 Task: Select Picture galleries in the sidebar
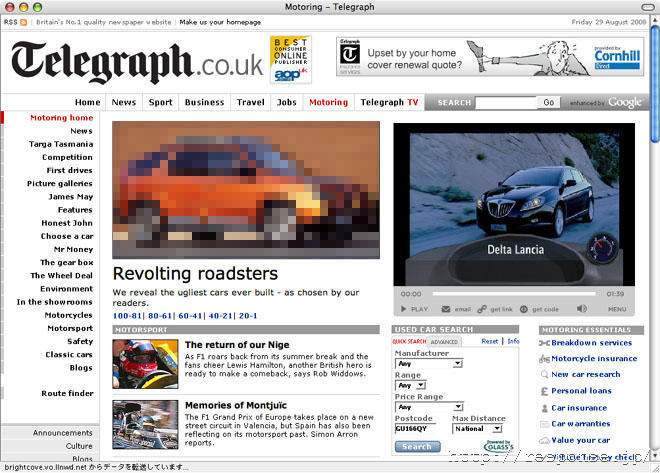click(59, 183)
